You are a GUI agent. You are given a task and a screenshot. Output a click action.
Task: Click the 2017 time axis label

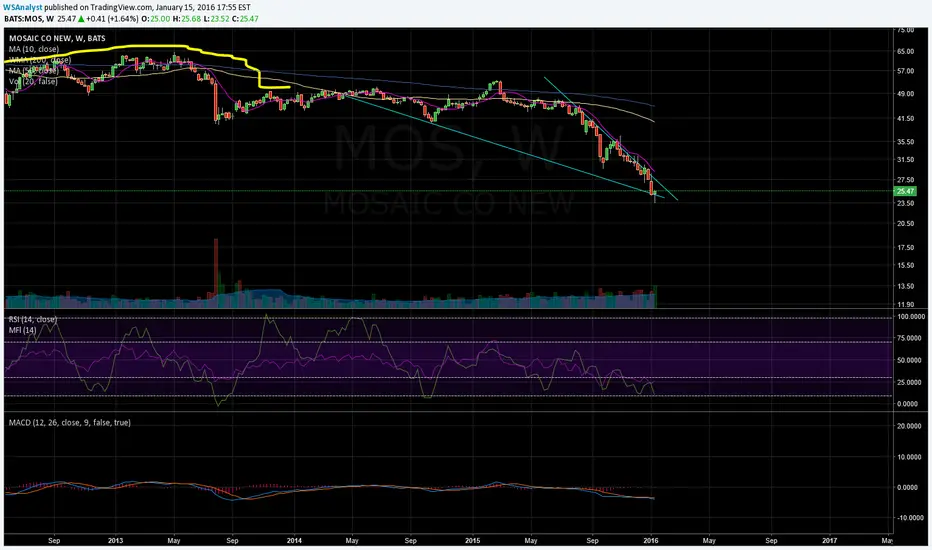pyautogui.click(x=830, y=540)
